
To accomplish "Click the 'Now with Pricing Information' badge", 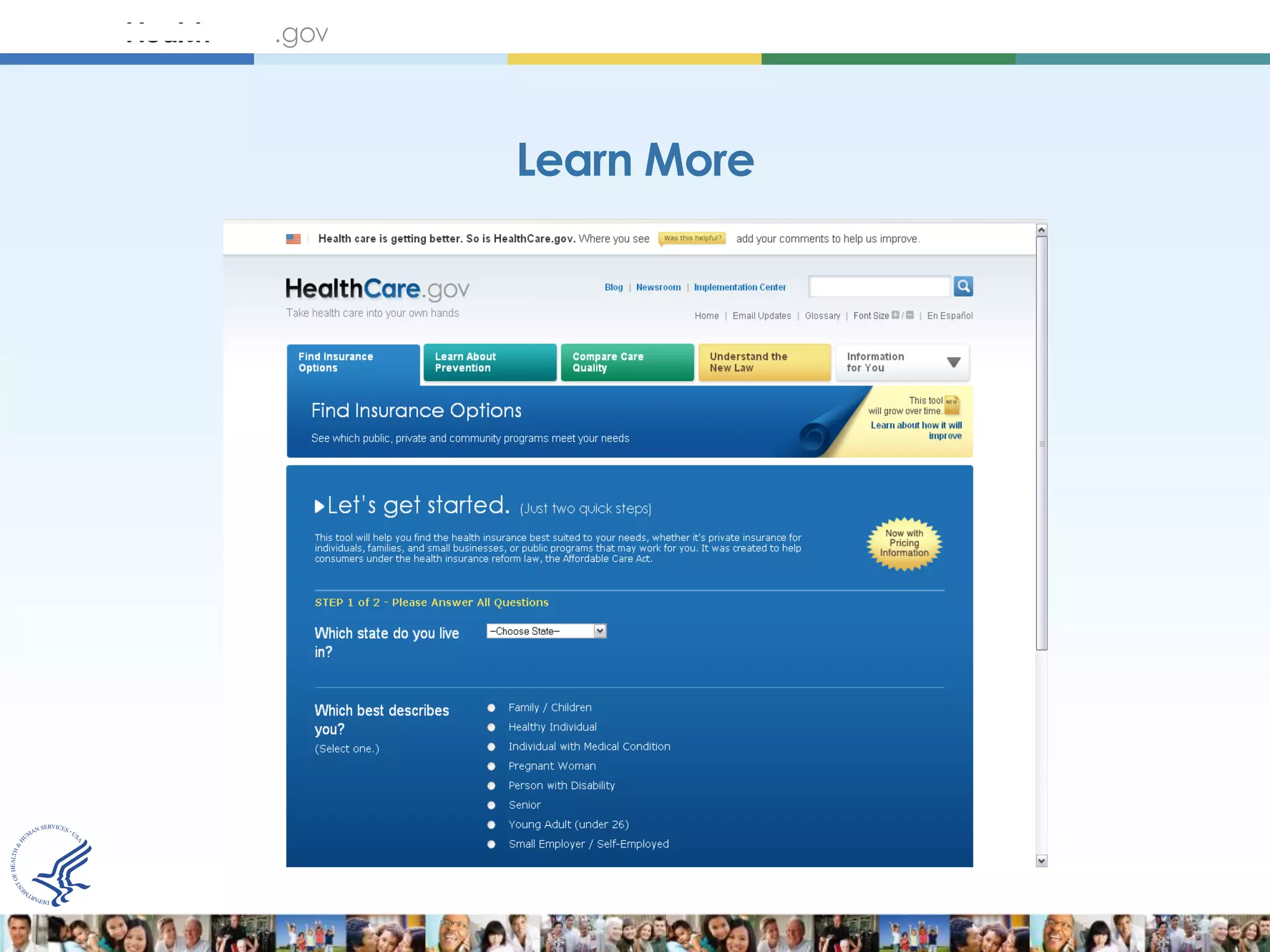I will pos(904,544).
